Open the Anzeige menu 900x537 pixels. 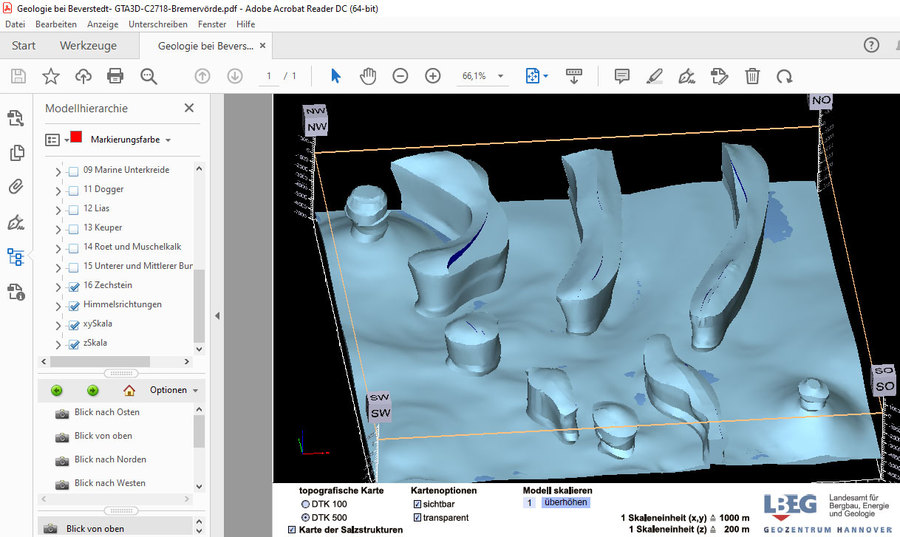point(101,24)
